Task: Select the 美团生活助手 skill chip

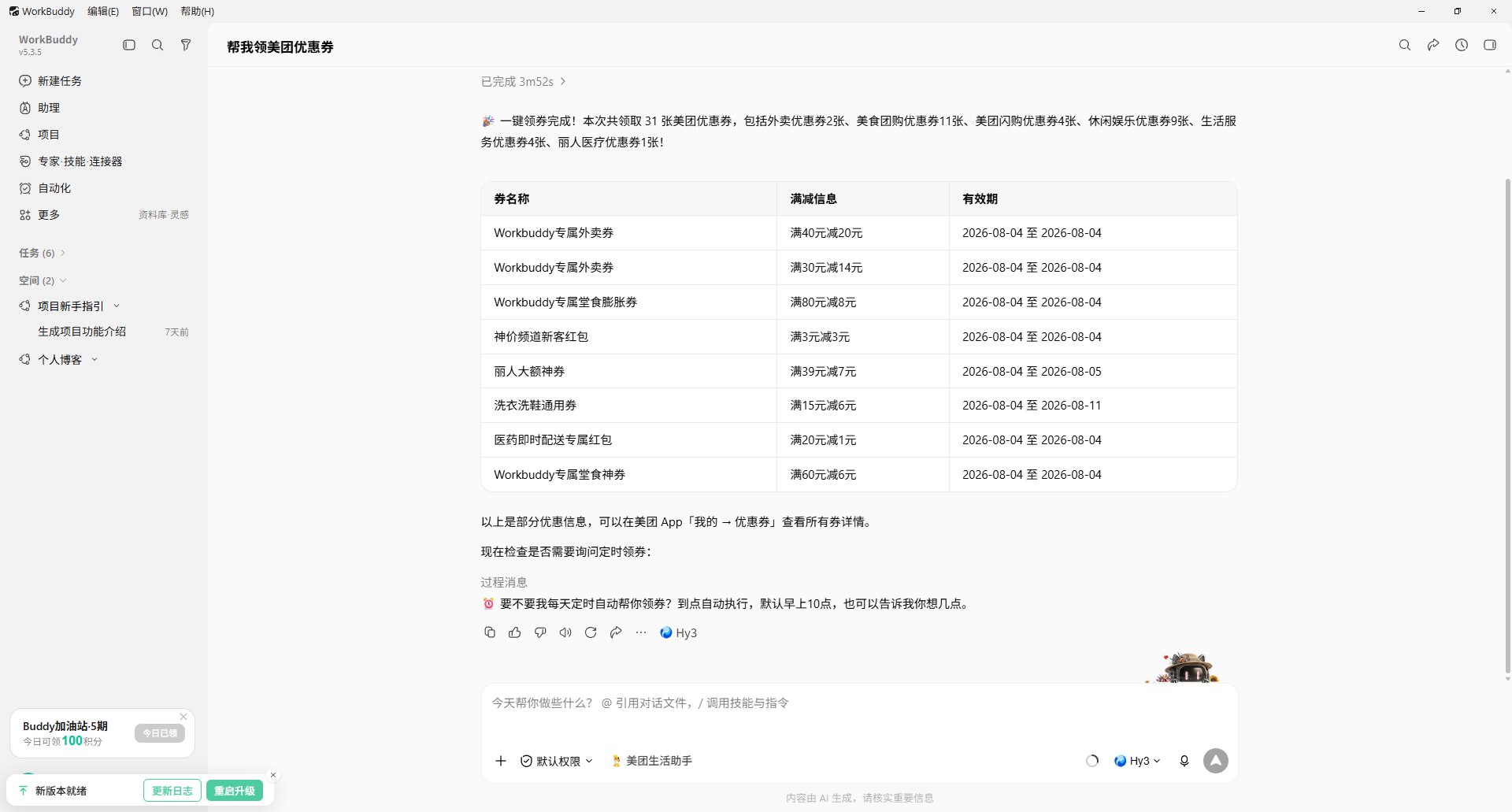Action: (652, 761)
